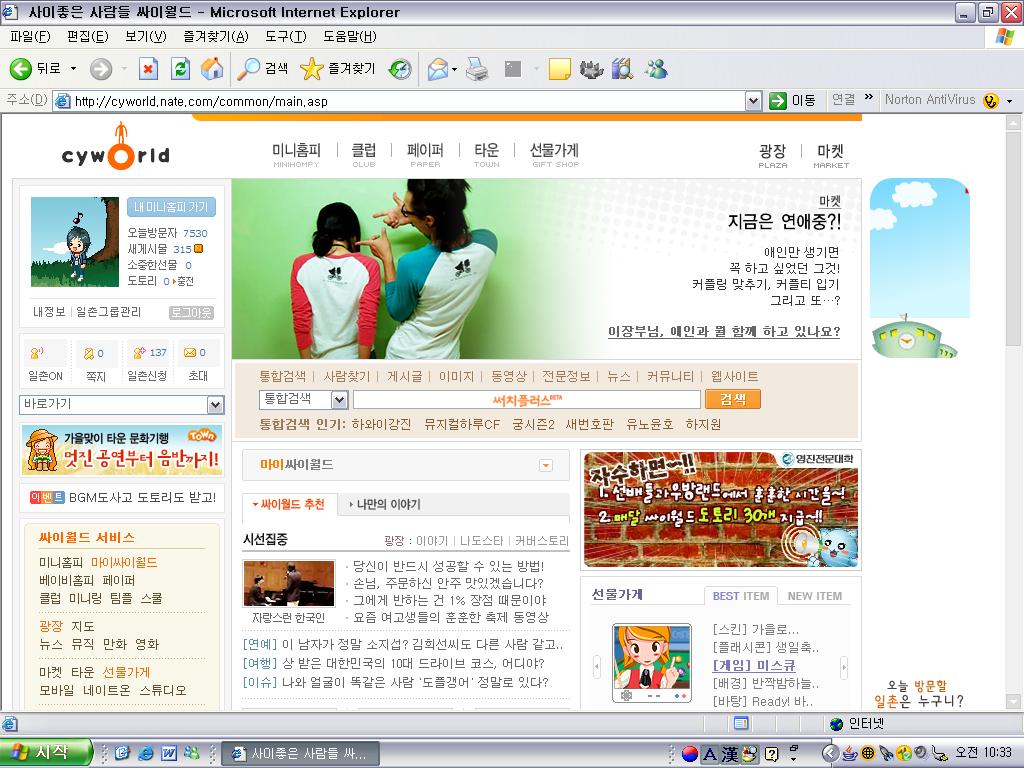
Task: Open the 검색 search toolbar button
Action: click(x=263, y=69)
